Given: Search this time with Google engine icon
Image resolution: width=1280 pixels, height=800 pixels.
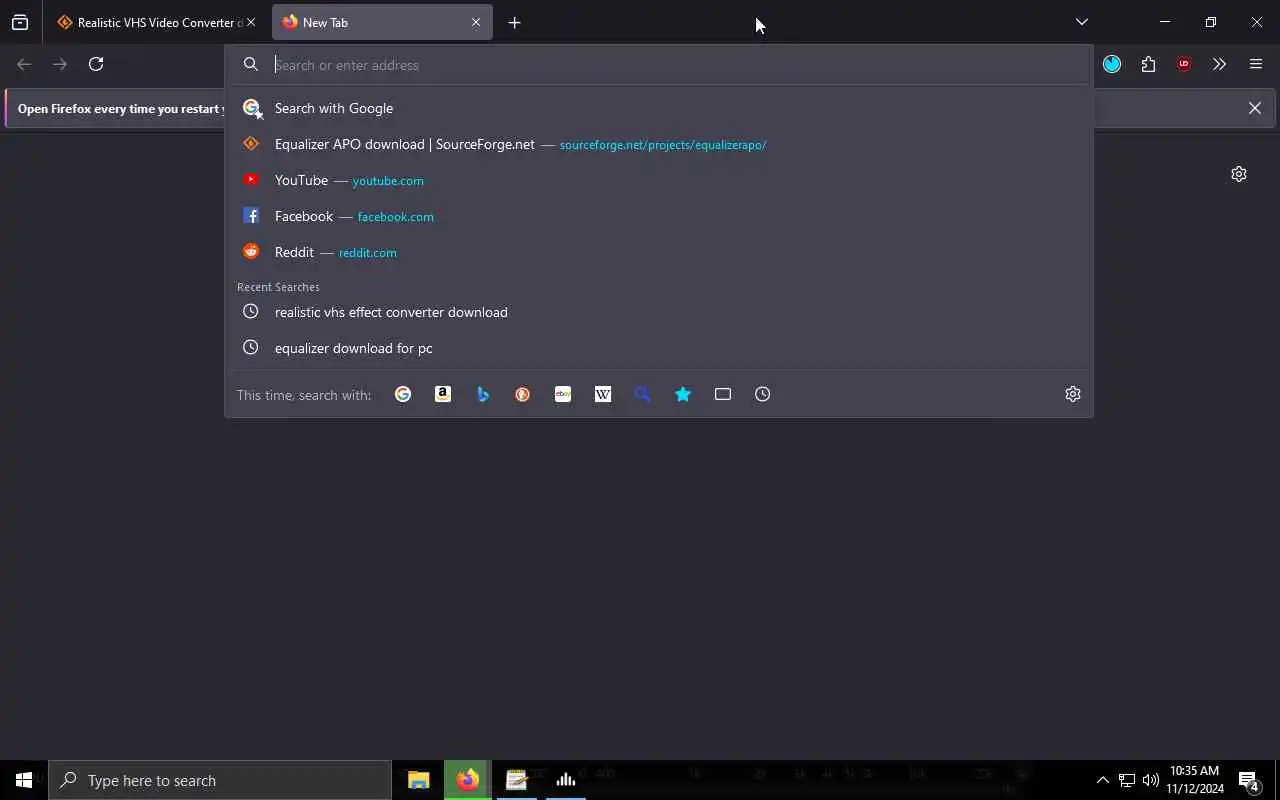Looking at the screenshot, I should (x=403, y=394).
